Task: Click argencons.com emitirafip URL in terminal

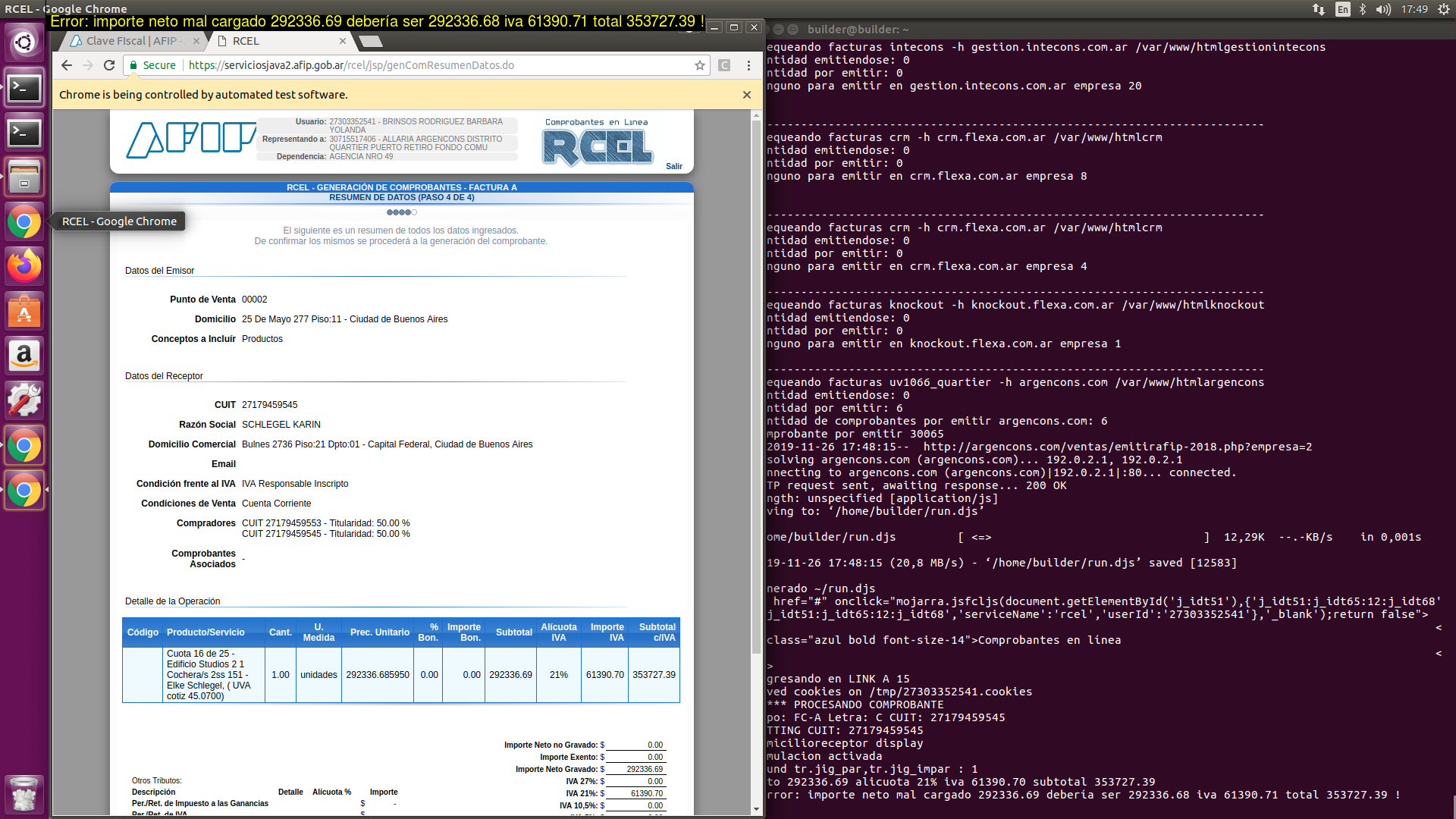Action: coord(1118,447)
